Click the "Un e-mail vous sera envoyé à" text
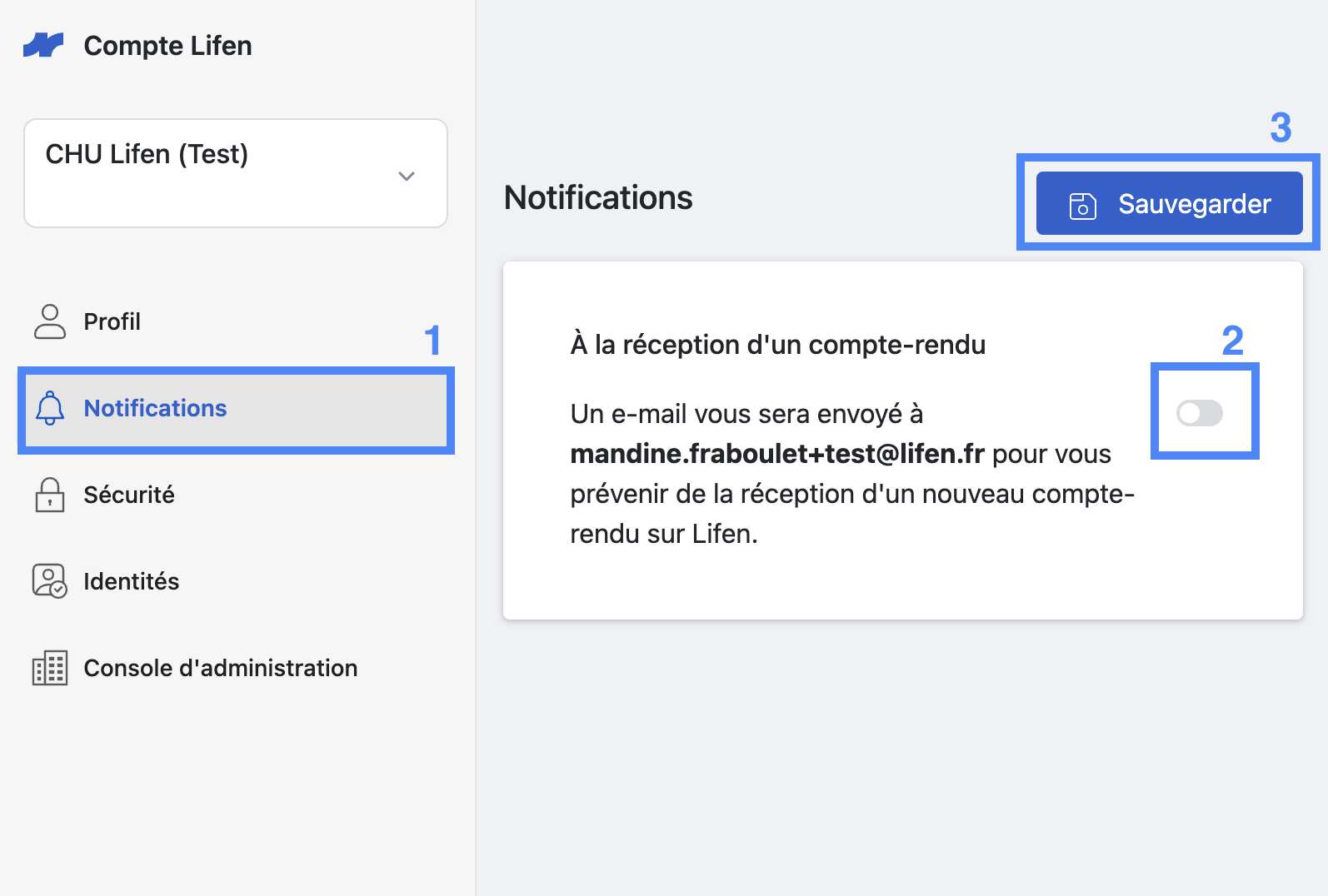Screen dimensions: 1328x896 coord(746,414)
